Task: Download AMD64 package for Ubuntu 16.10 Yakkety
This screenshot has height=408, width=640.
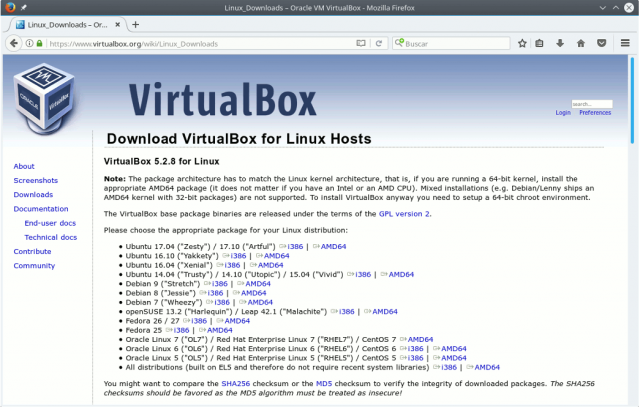Action: click(276, 256)
